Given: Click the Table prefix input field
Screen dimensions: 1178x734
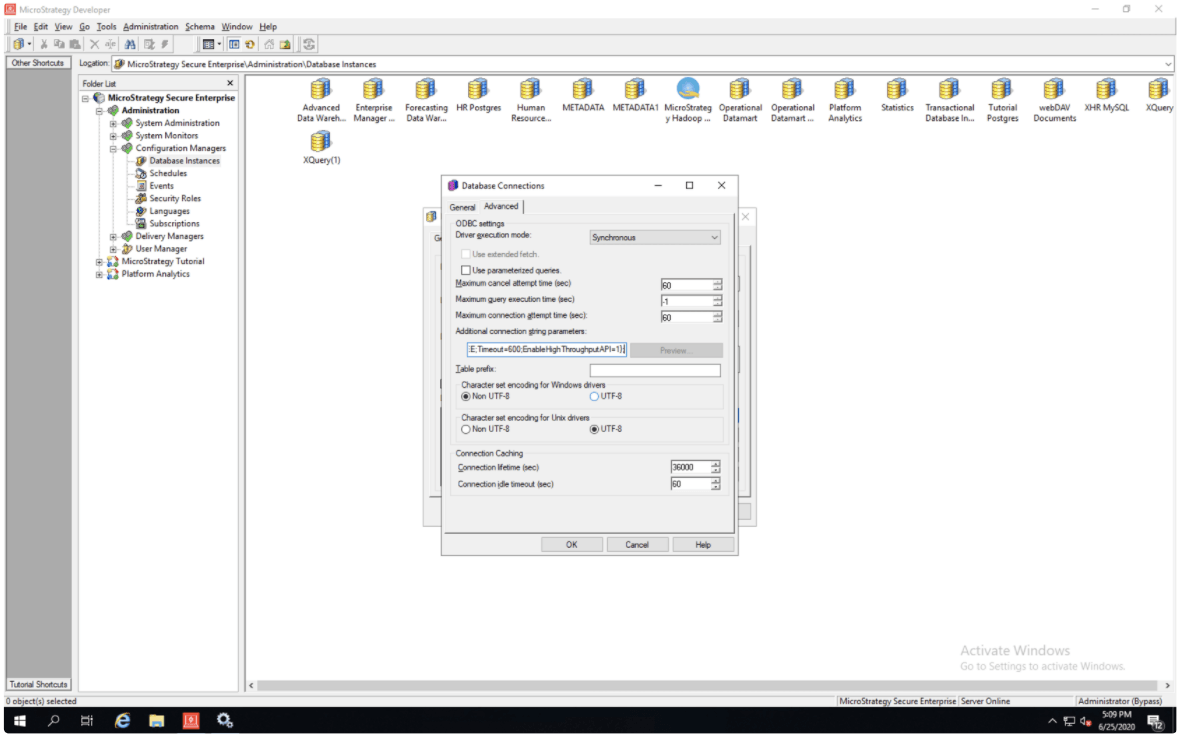Looking at the screenshot, I should click(654, 371).
